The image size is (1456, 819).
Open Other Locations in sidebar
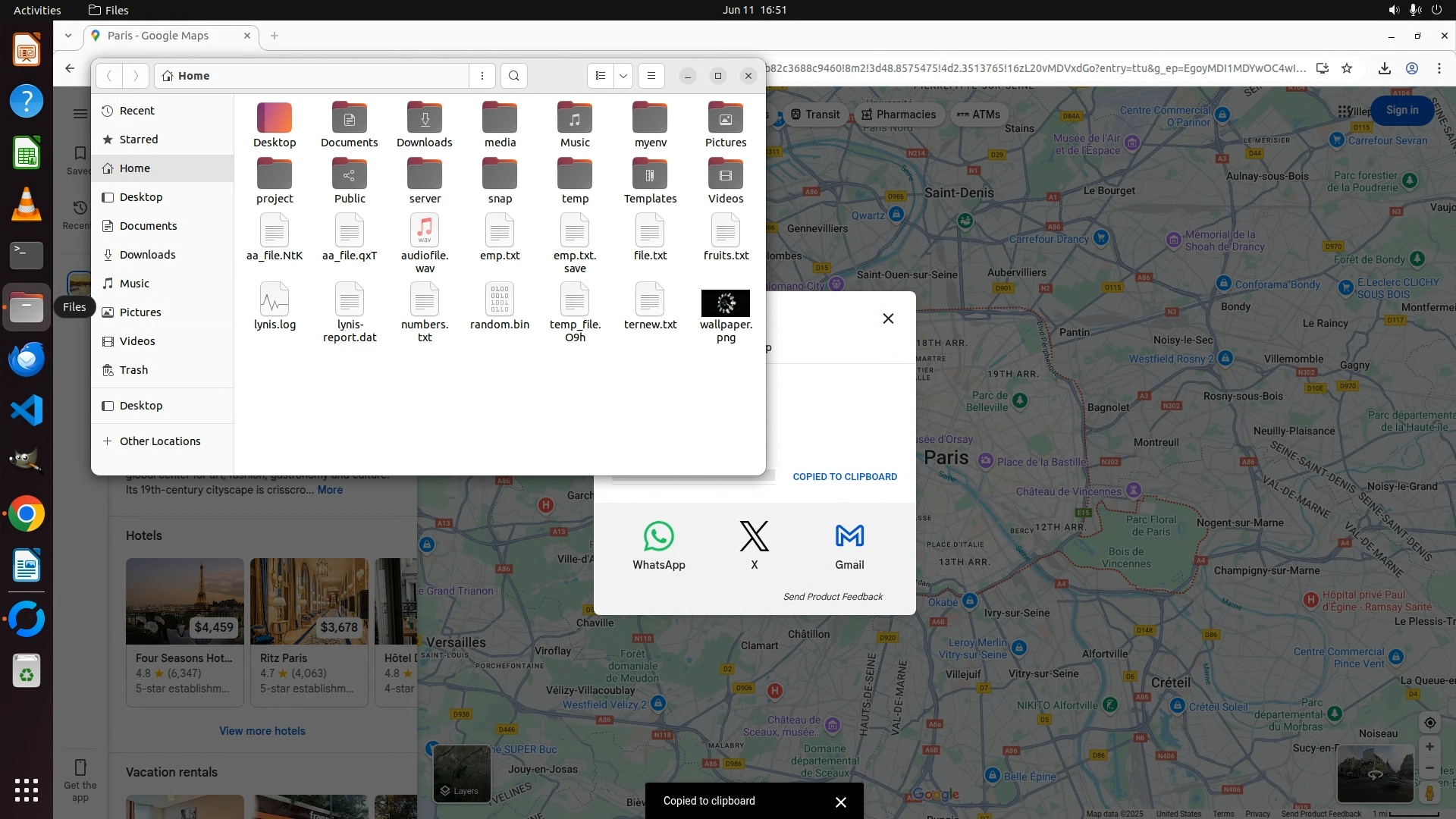pyautogui.click(x=159, y=441)
